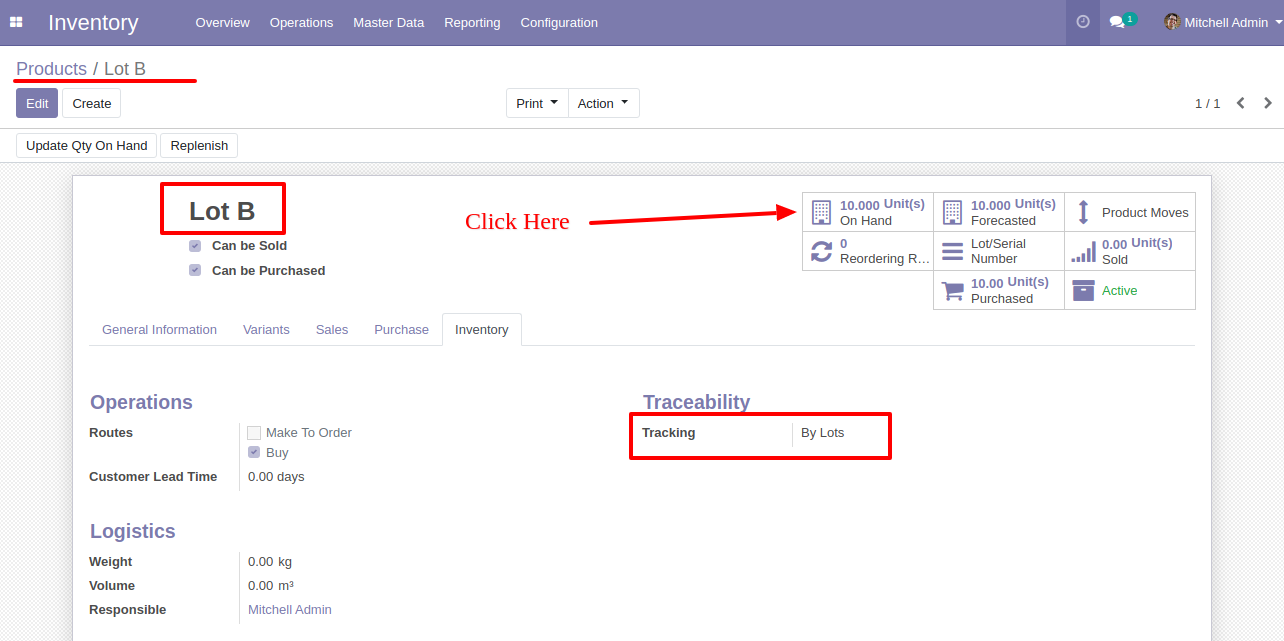The image size is (1284, 641).
Task: Open the Print dropdown
Action: point(537,103)
